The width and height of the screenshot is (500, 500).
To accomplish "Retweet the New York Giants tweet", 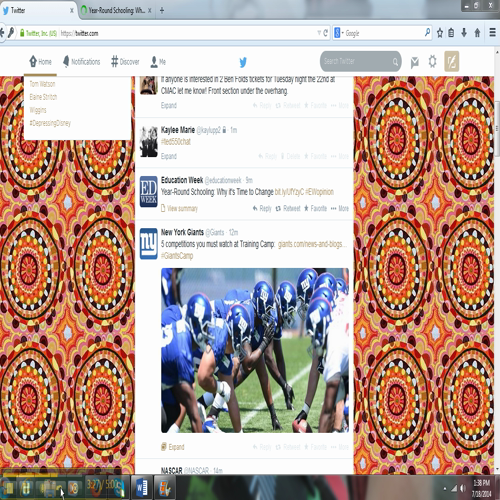I will (288, 447).
